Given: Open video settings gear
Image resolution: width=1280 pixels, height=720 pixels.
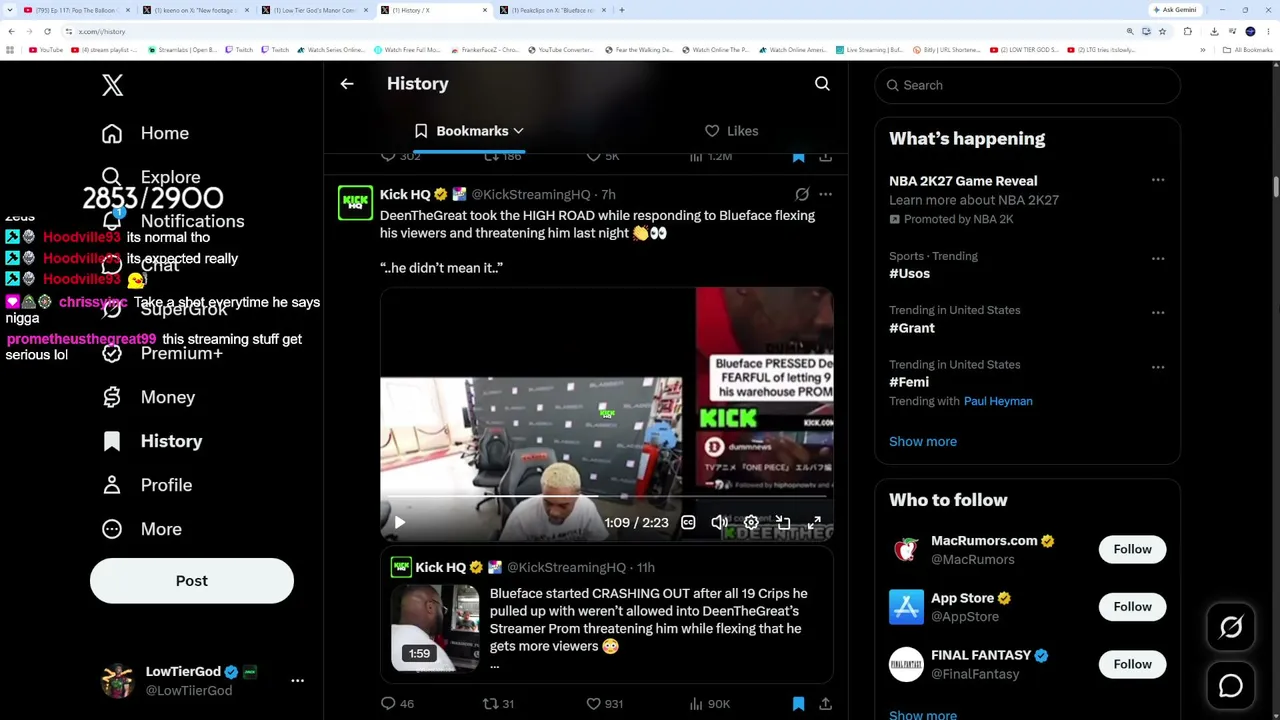Looking at the screenshot, I should pyautogui.click(x=751, y=522).
